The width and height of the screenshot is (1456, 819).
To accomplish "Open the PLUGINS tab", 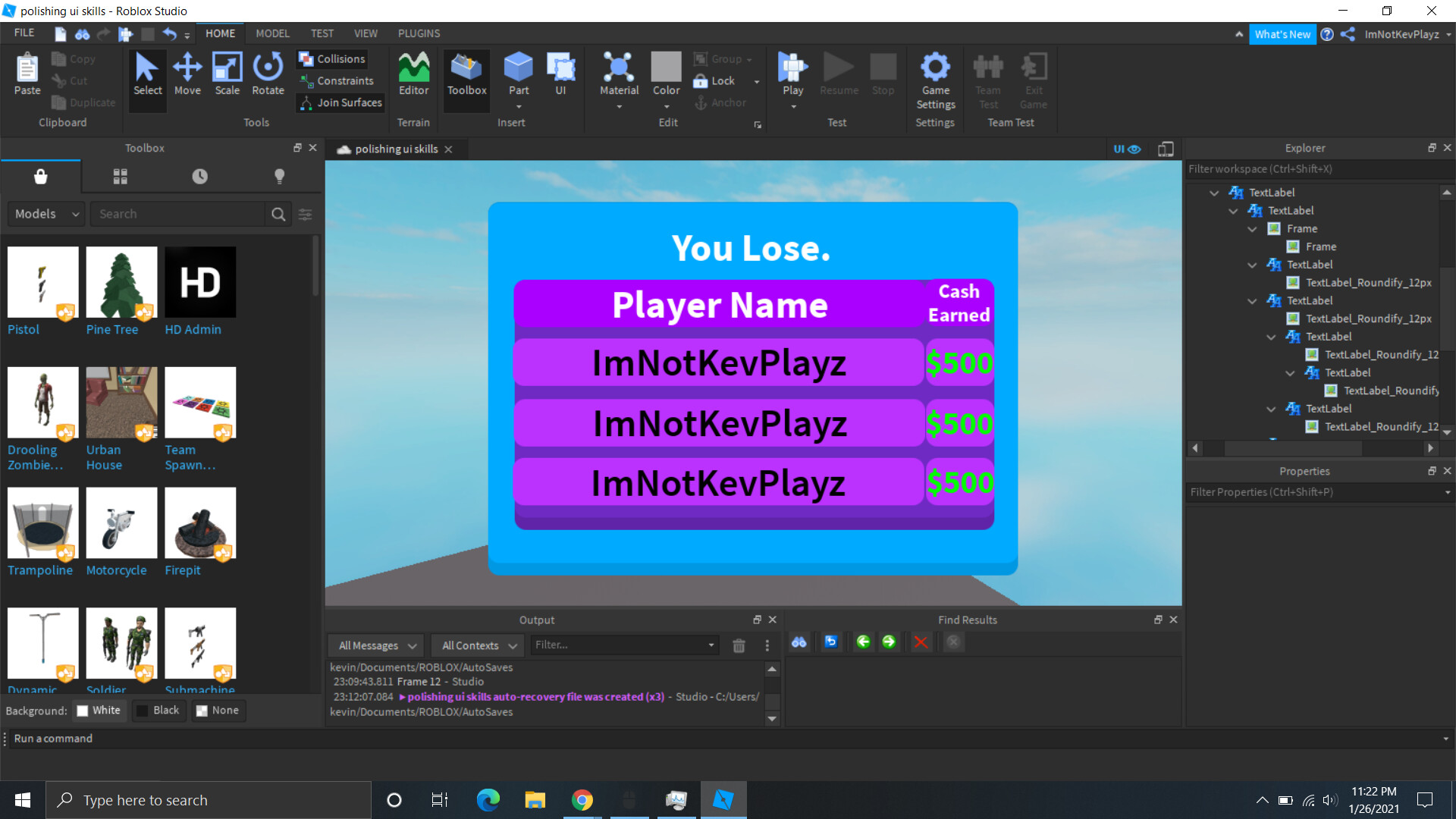I will click(x=419, y=33).
